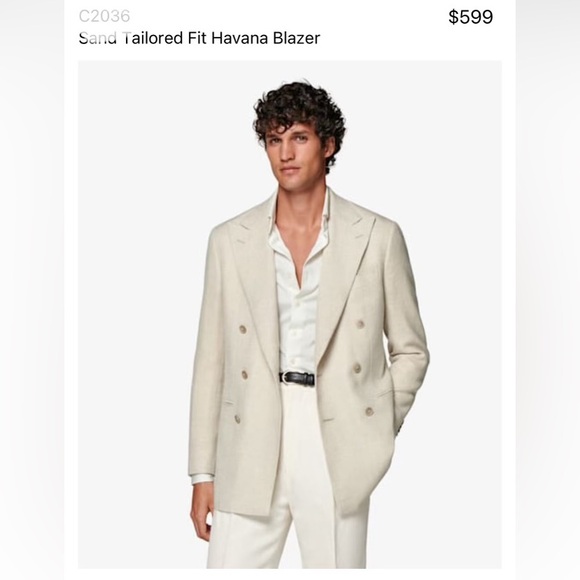Open the blazer product photo
This screenshot has height=580, width=580.
tap(290, 314)
